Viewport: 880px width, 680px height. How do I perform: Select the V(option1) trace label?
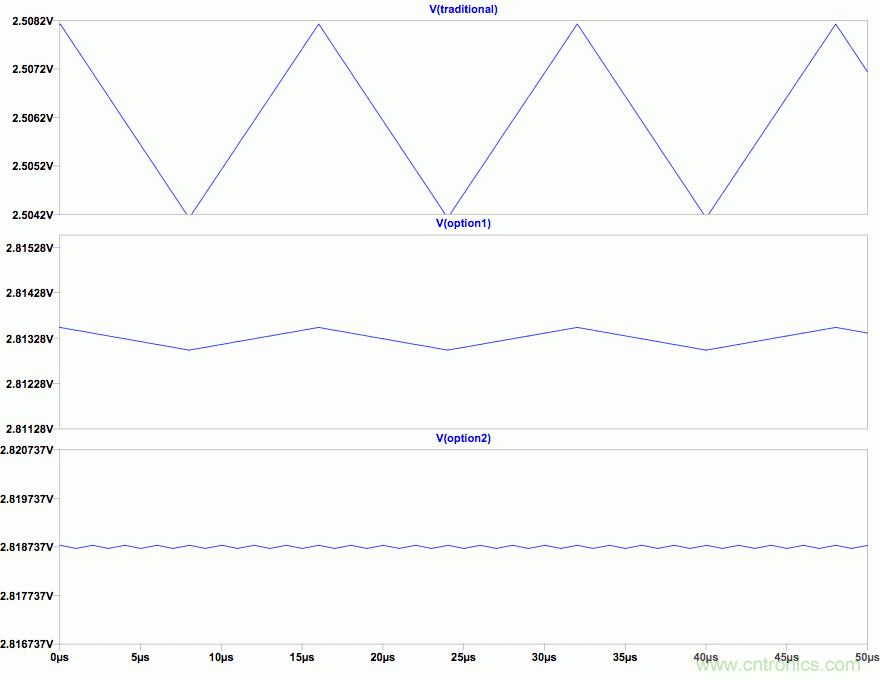coord(463,223)
